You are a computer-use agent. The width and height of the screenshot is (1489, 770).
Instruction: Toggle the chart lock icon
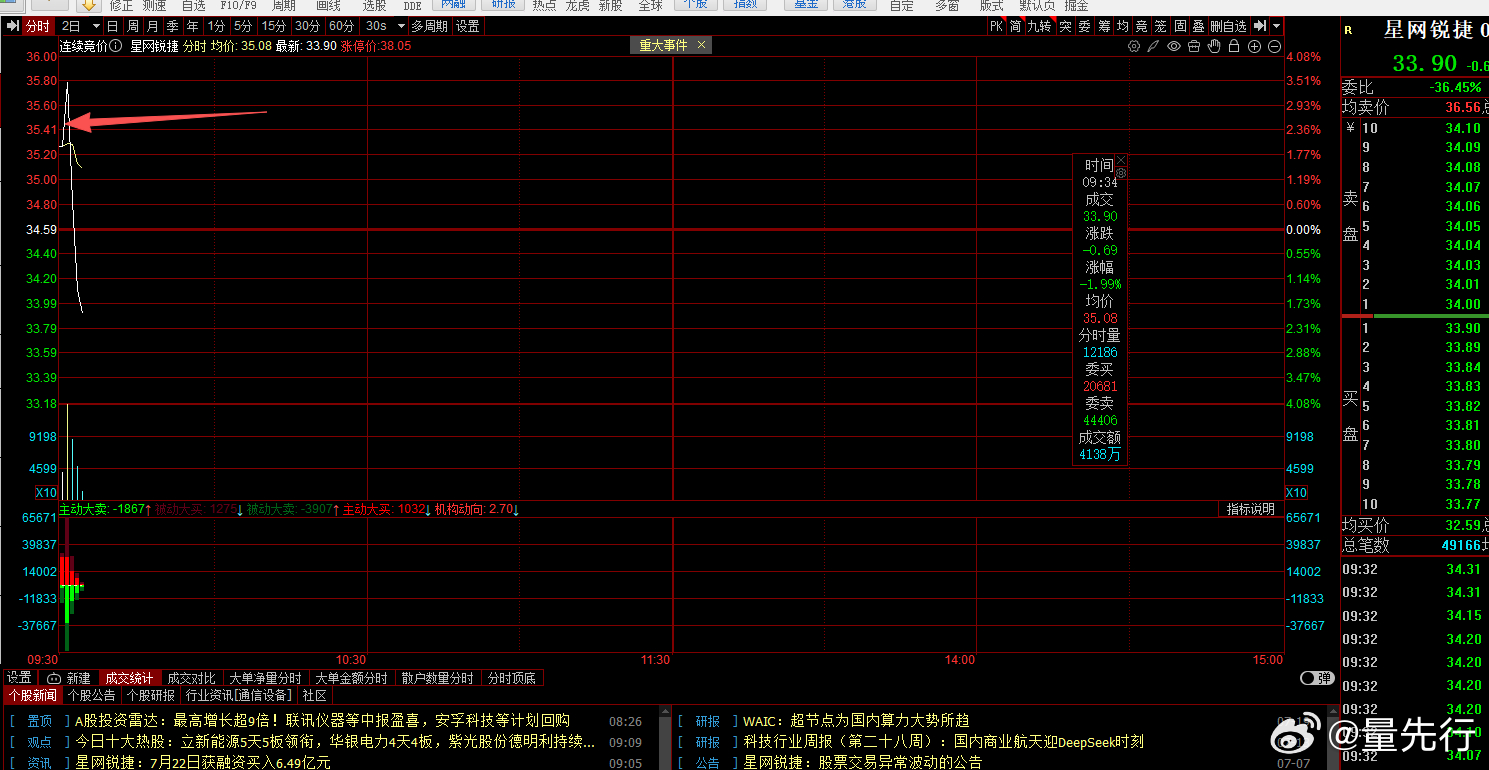(x=1234, y=46)
